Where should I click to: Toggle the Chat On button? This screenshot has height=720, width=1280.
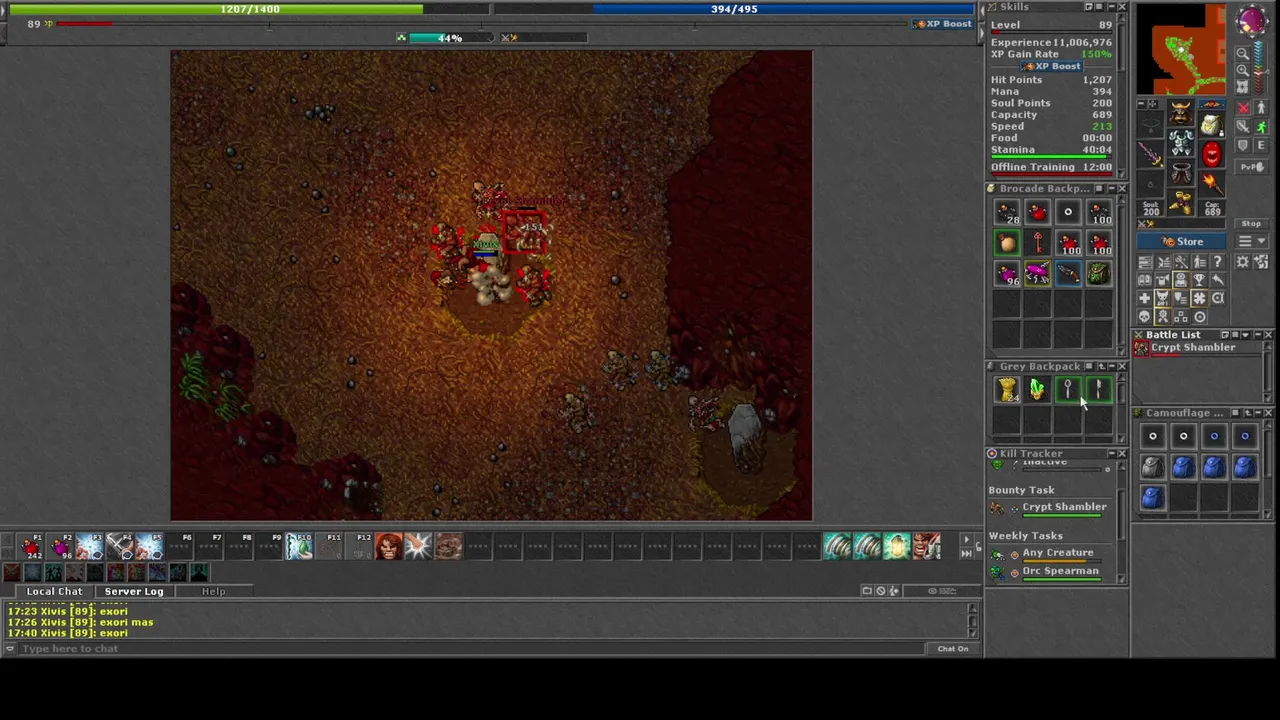[x=953, y=648]
